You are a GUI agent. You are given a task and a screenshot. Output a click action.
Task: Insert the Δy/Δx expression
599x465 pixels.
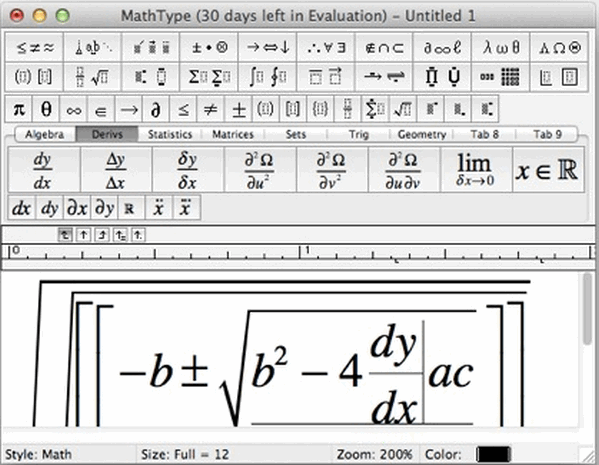(117, 170)
